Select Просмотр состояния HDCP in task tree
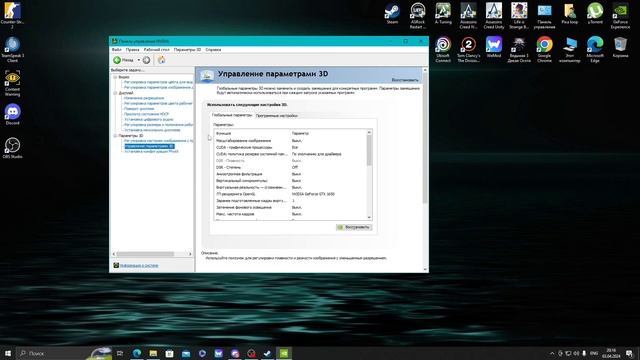Image resolution: width=640 pixels, height=360 pixels. [146, 114]
